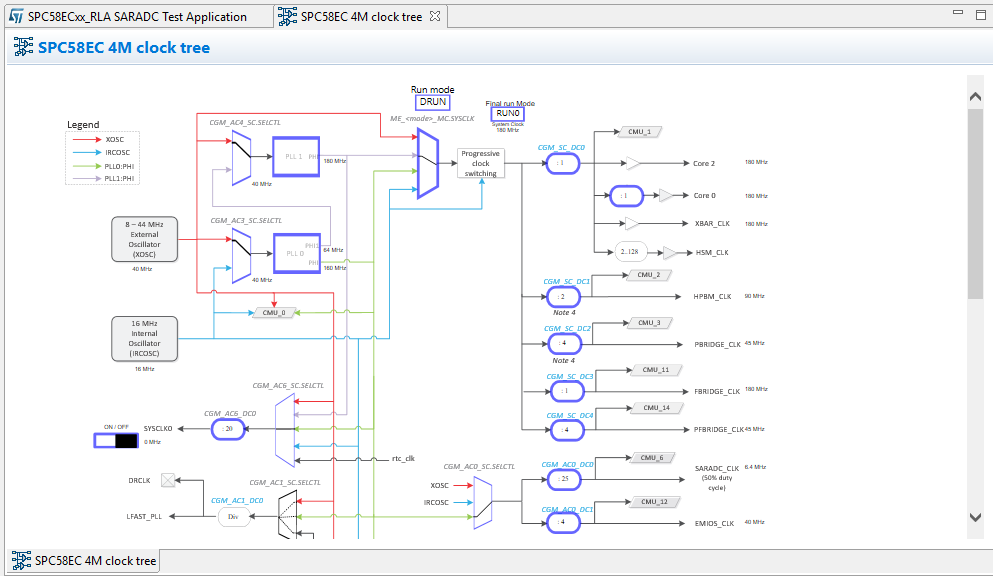Click the PBRIDGE_CLK output label
993x576 pixels.
(717, 344)
